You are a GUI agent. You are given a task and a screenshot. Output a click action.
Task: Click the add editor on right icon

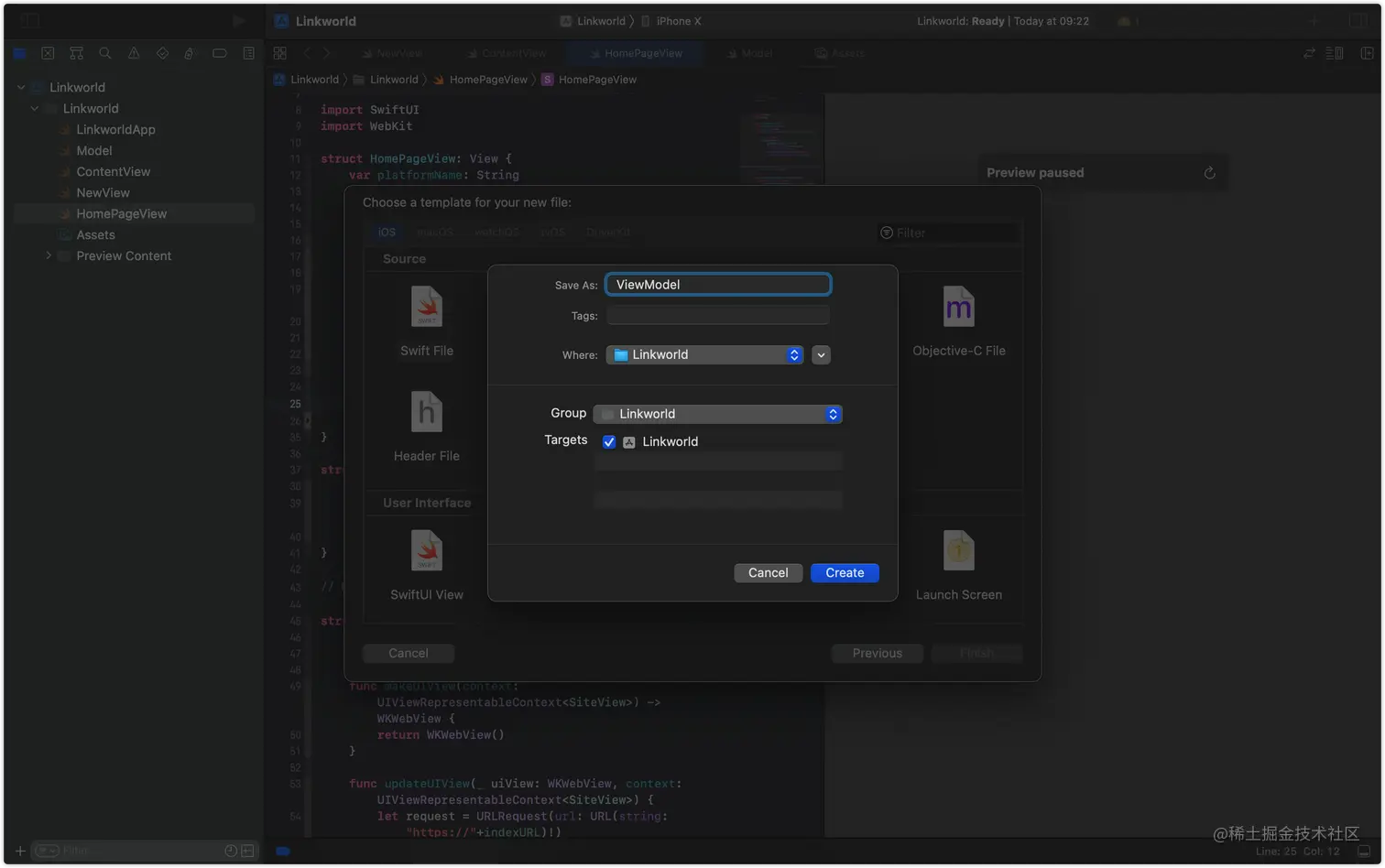1367,53
